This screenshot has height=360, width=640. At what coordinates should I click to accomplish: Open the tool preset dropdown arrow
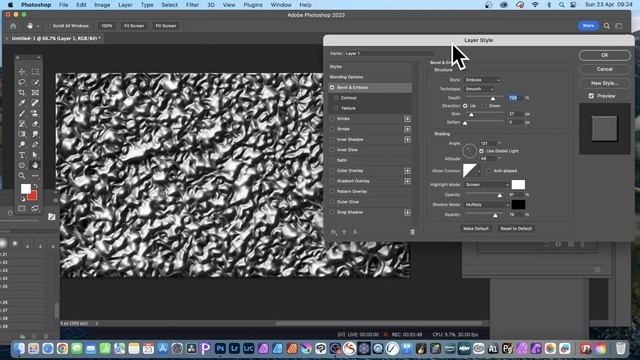pos(38,26)
